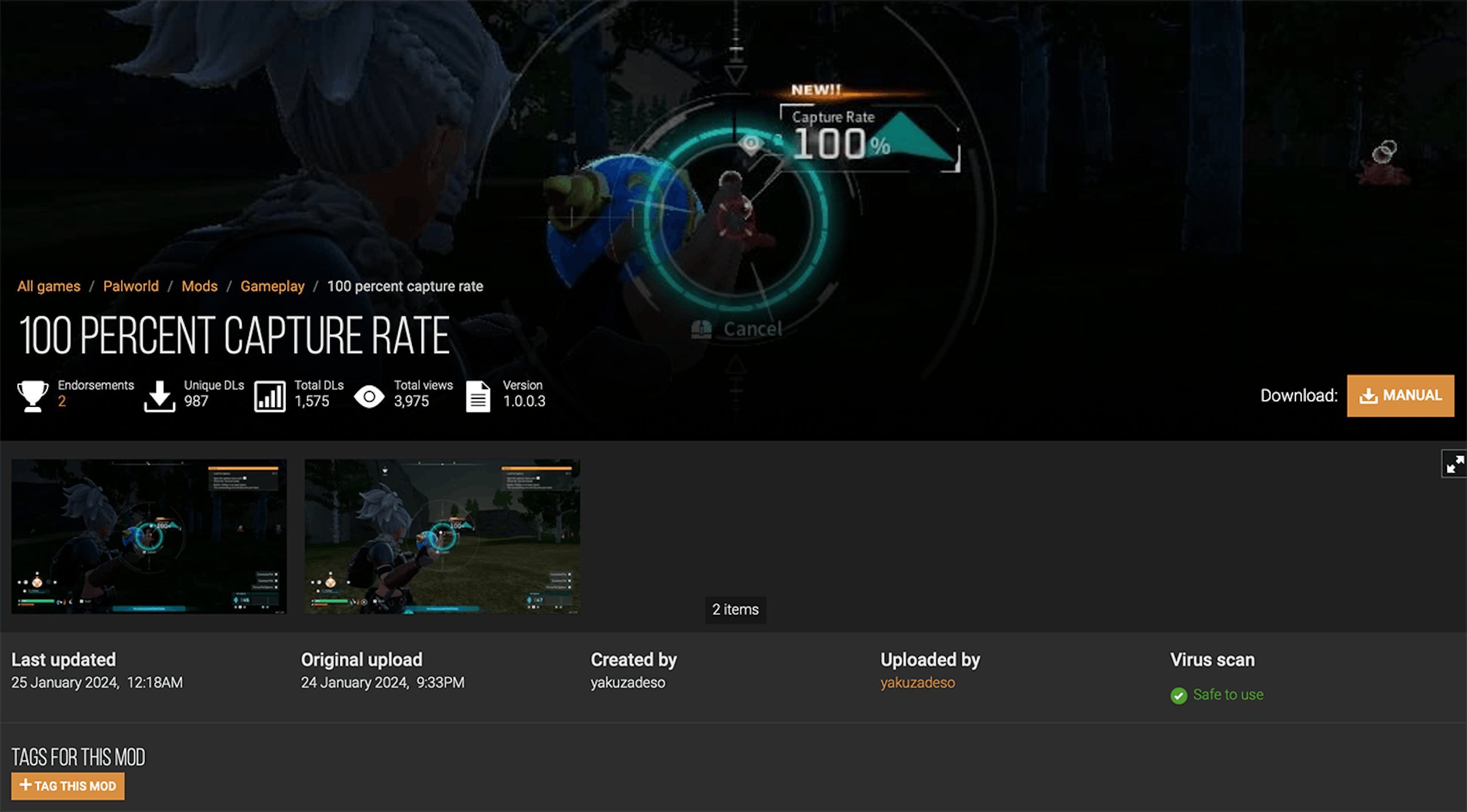This screenshot has height=812, width=1467.
Task: Click the 2 items gallery counter
Action: [735, 609]
